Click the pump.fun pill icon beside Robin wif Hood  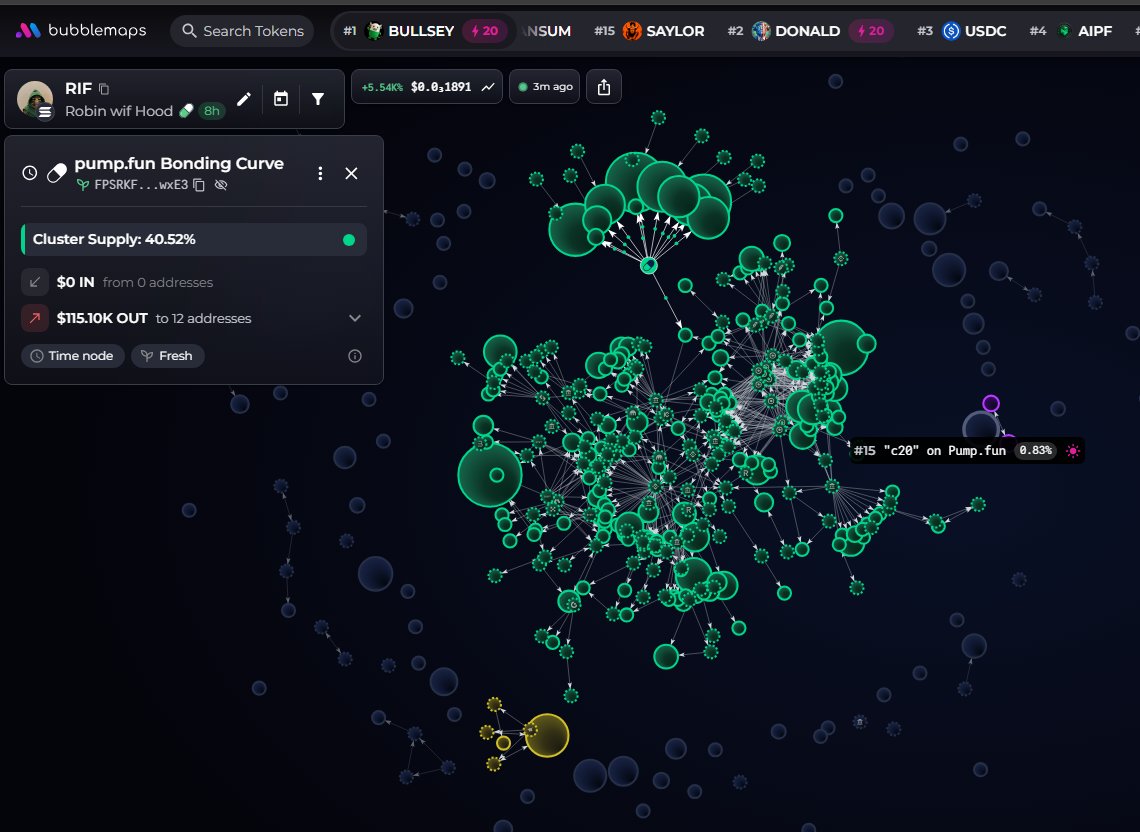tap(187, 111)
